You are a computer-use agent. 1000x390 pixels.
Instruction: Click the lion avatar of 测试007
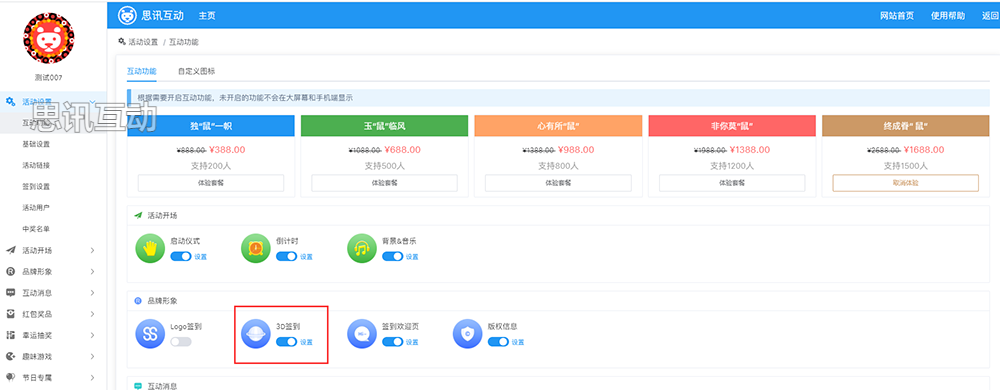point(48,38)
